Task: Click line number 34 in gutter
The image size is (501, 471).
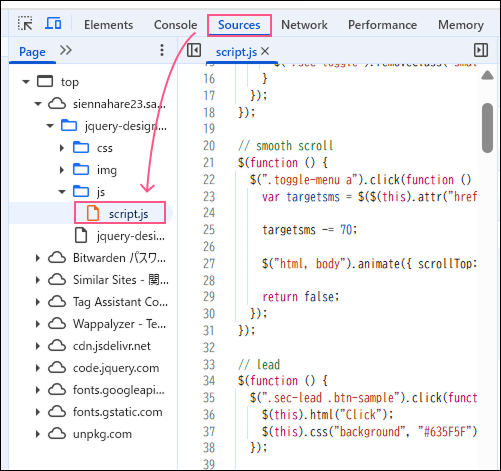Action: pyautogui.click(x=209, y=381)
